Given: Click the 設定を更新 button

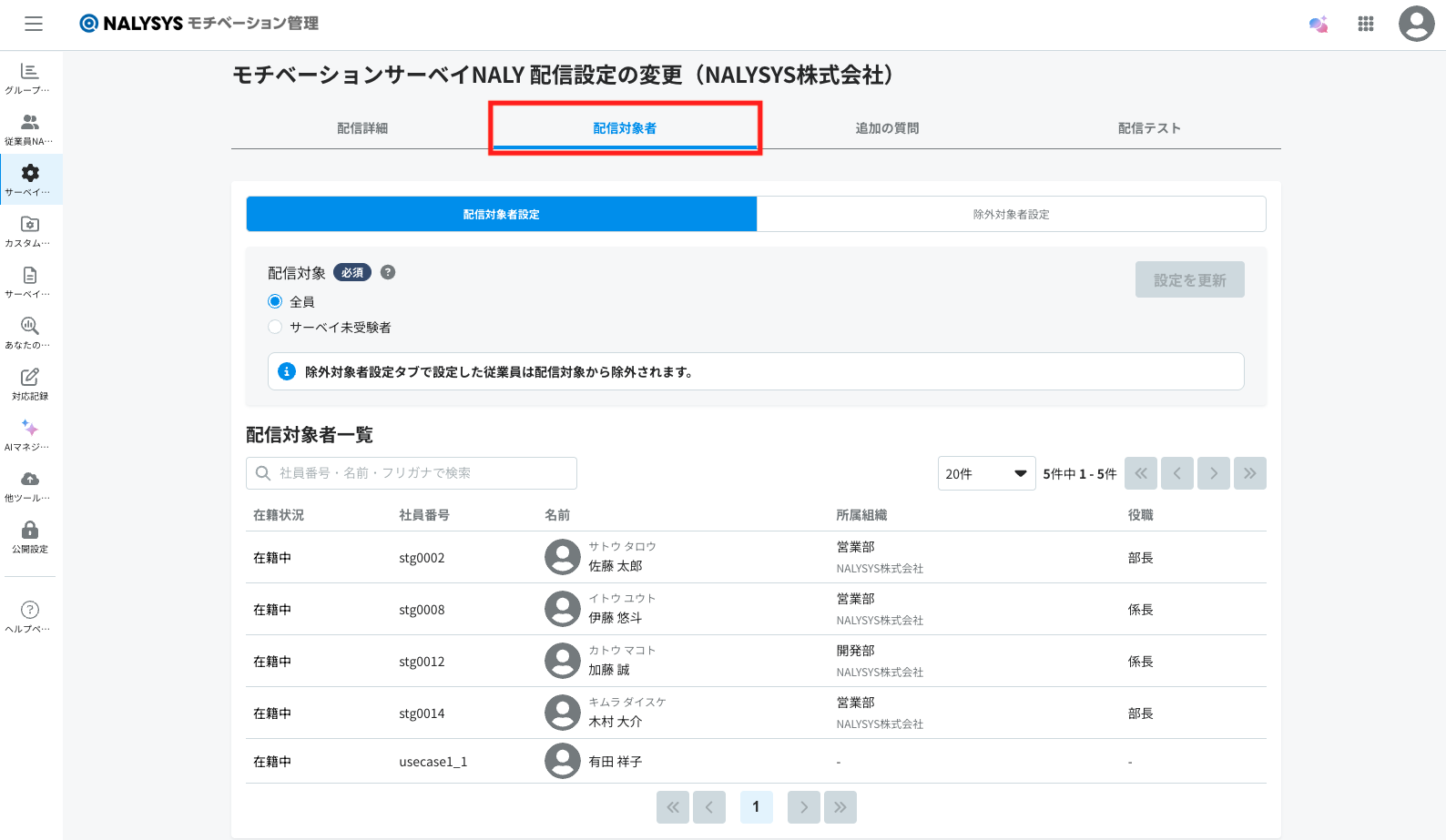Looking at the screenshot, I should coord(1190,279).
